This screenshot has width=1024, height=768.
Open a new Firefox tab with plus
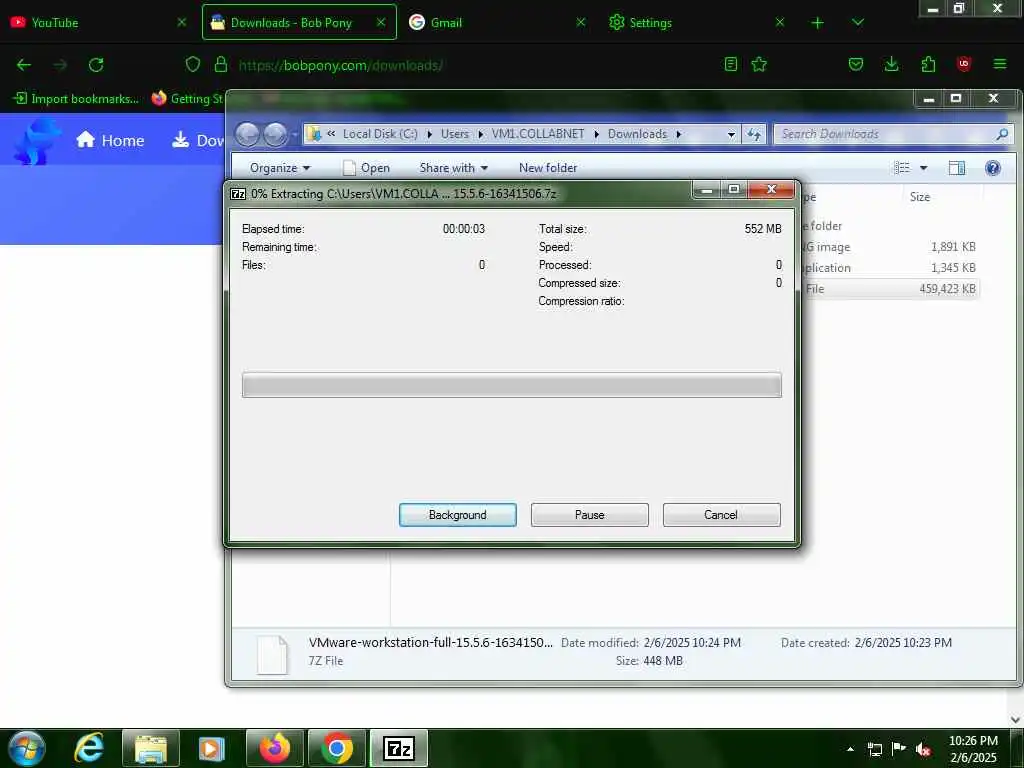(817, 23)
